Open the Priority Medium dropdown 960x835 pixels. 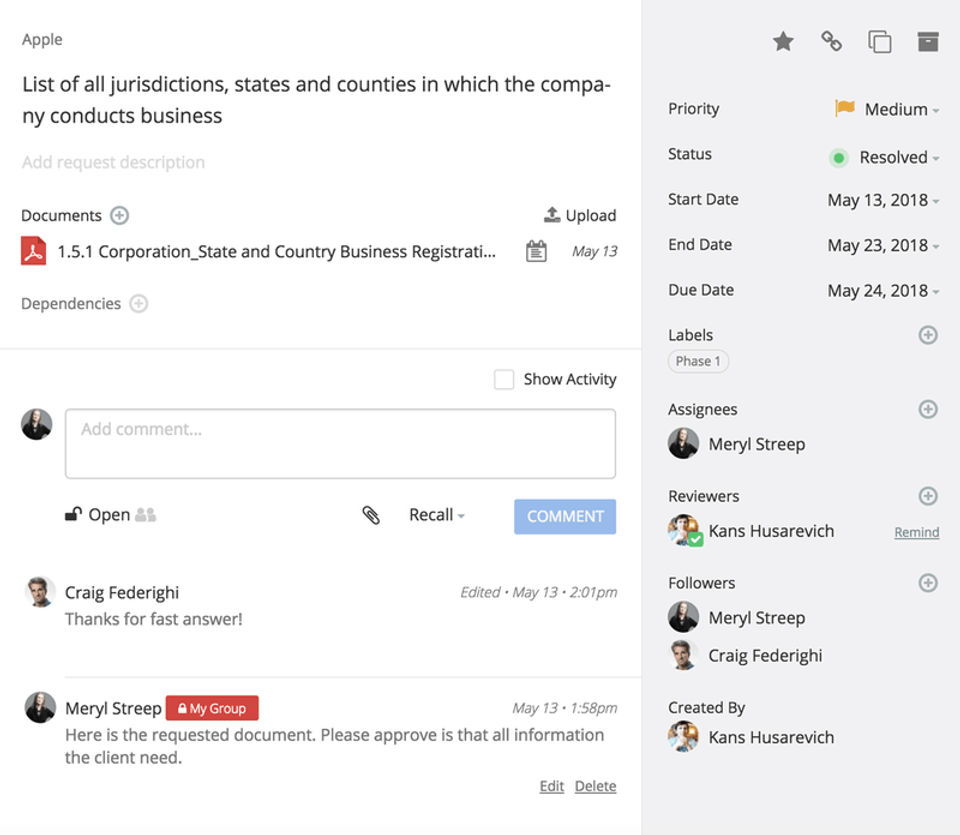tap(887, 109)
